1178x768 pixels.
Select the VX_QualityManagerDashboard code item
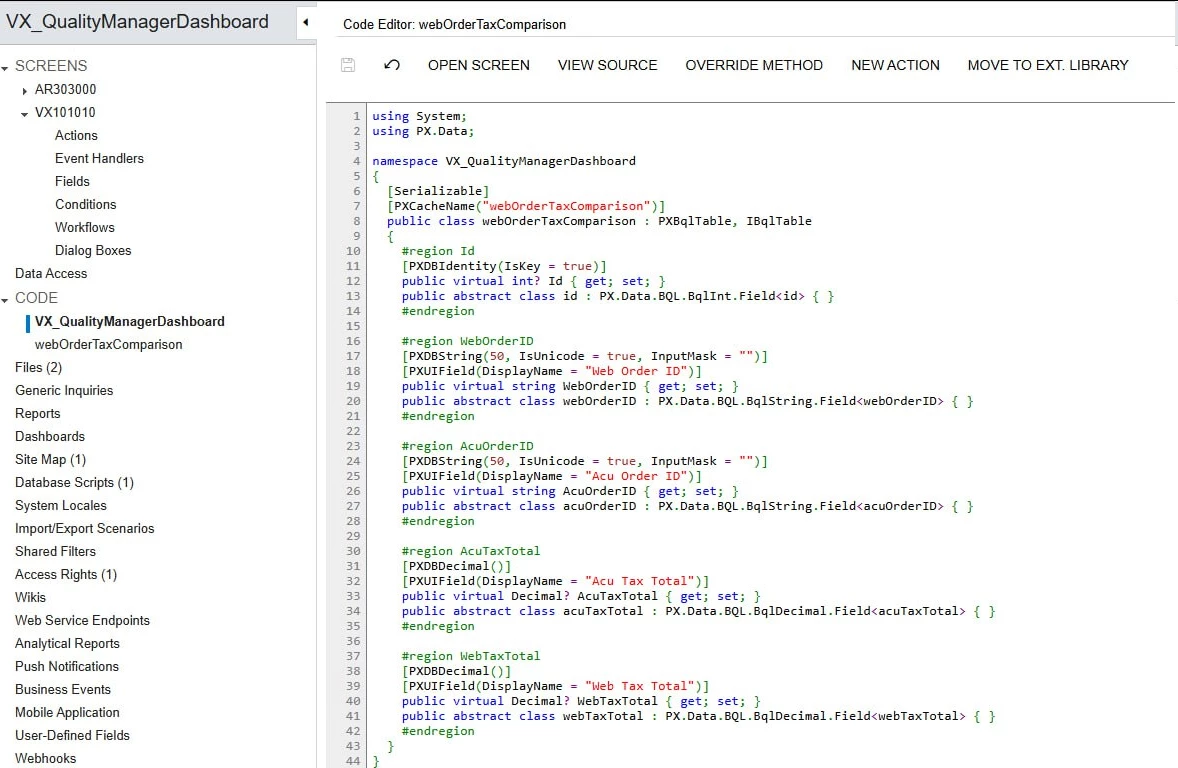(x=130, y=321)
